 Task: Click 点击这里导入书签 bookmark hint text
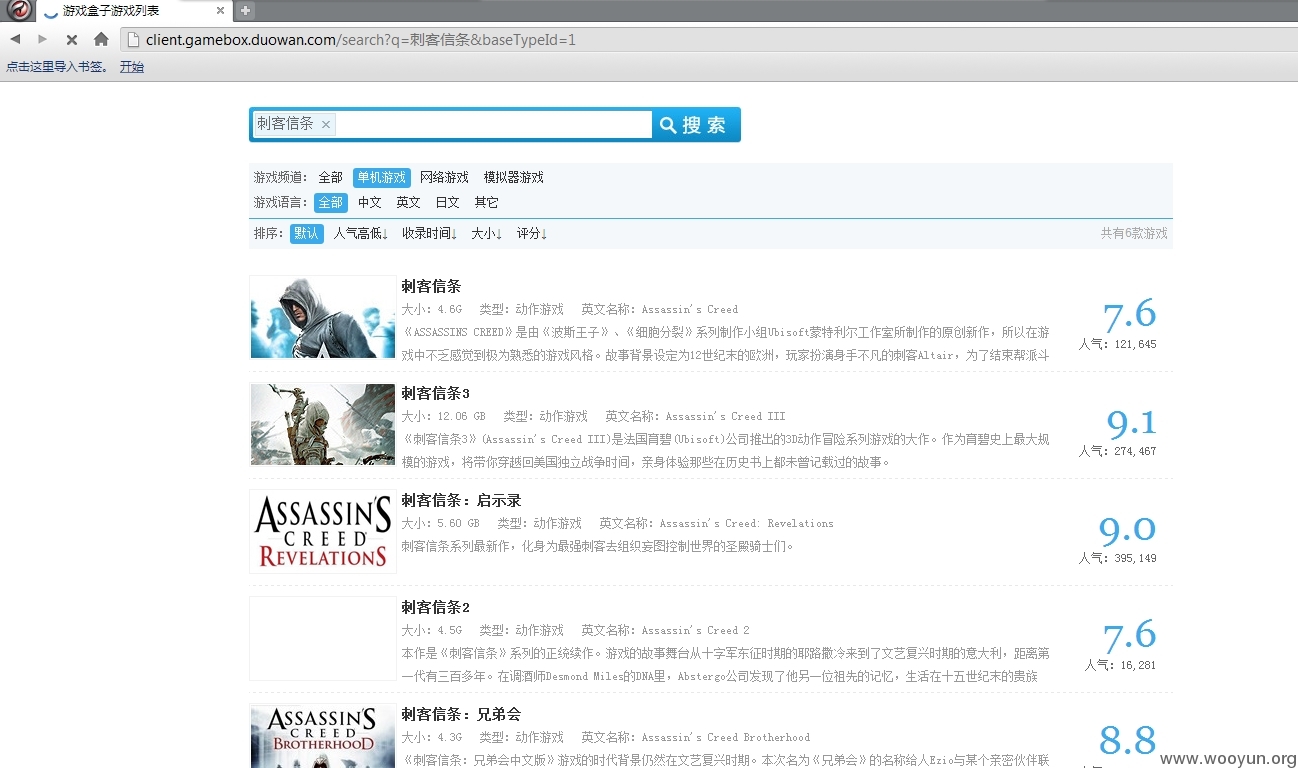tap(56, 67)
